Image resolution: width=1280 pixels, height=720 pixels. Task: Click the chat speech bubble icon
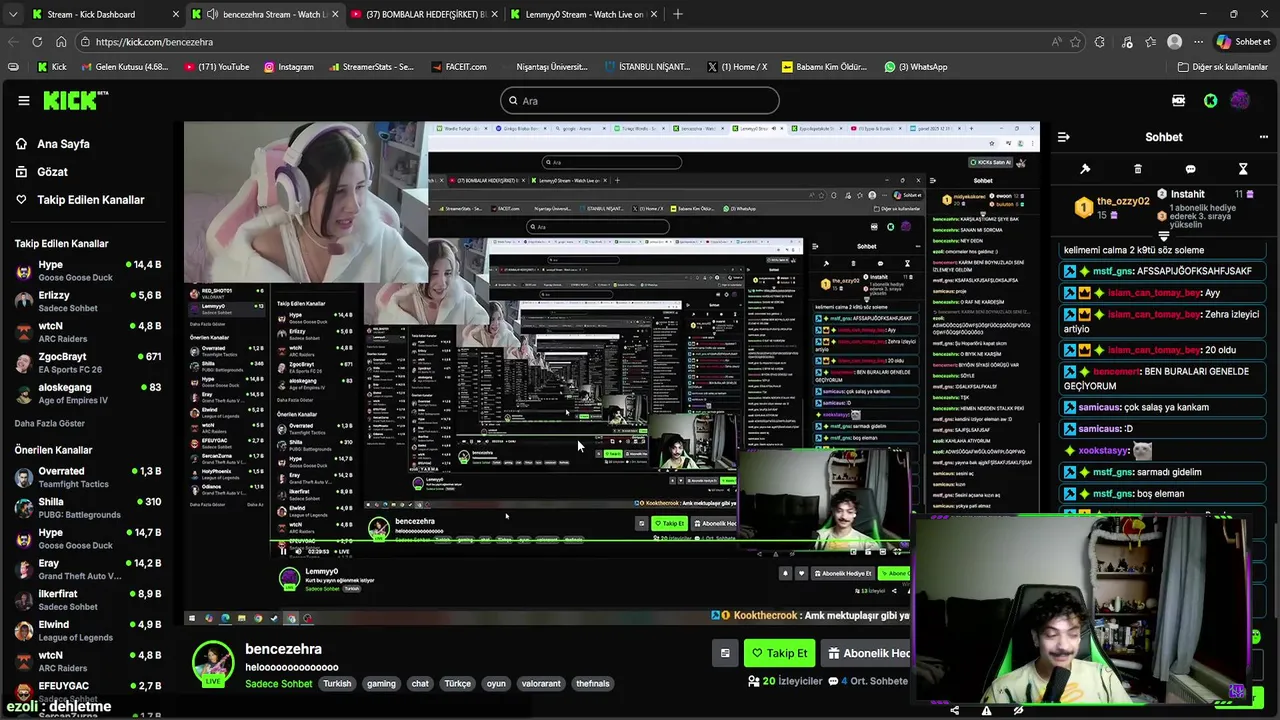tap(1190, 169)
